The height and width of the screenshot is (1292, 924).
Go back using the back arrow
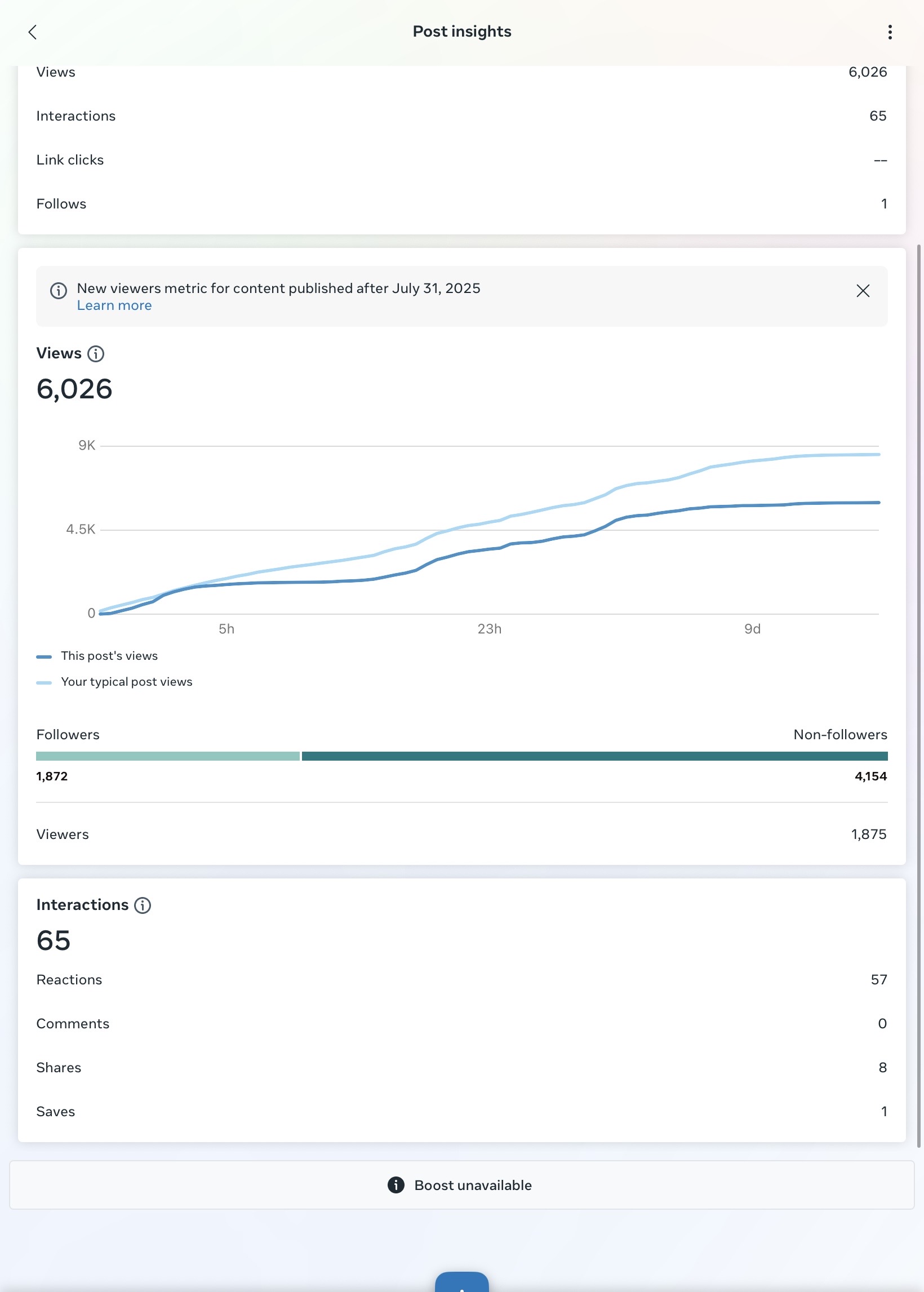pos(33,32)
